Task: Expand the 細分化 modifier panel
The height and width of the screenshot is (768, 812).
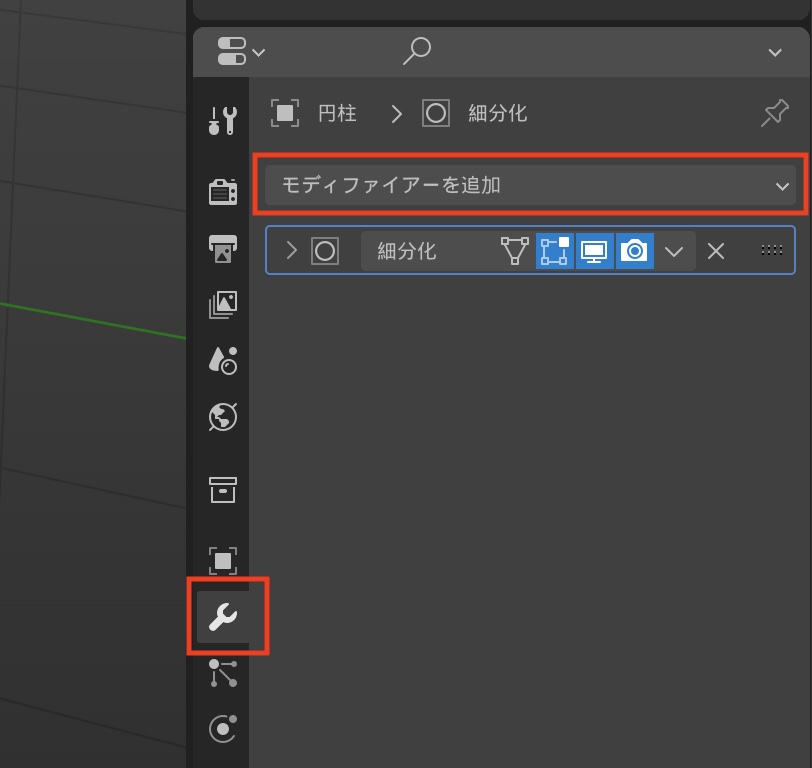Action: click(292, 250)
